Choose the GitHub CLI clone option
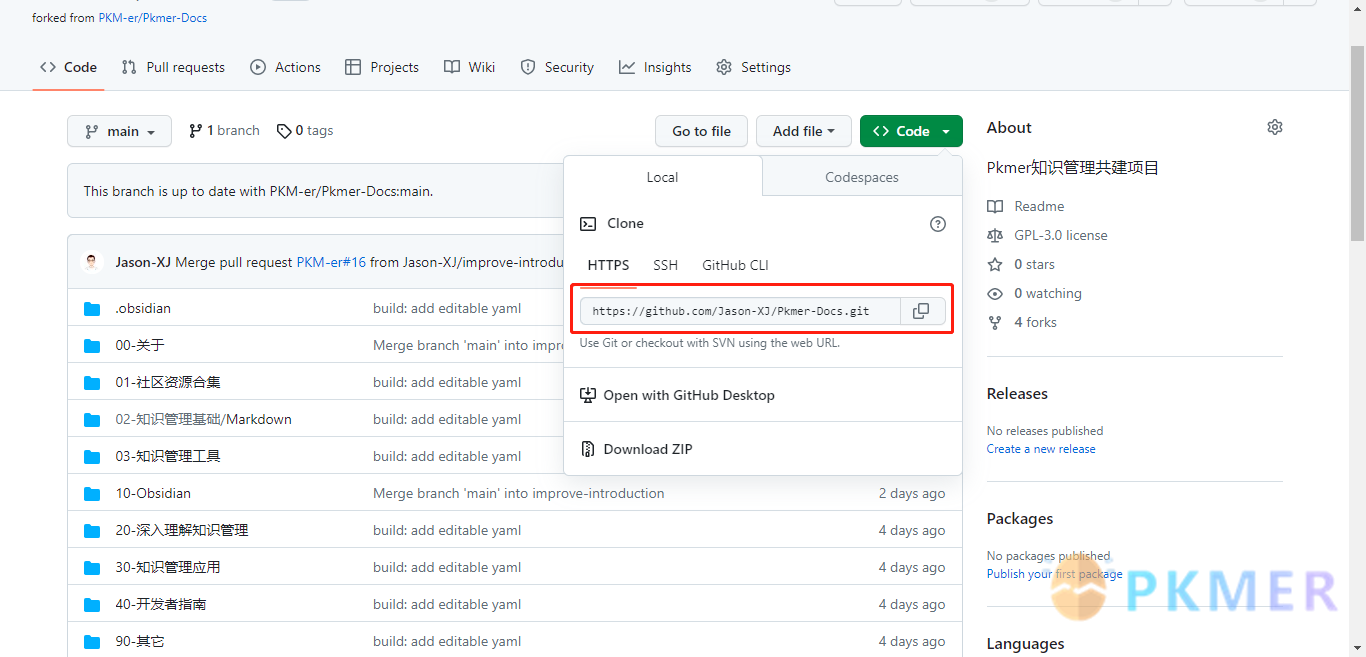 tap(735, 265)
